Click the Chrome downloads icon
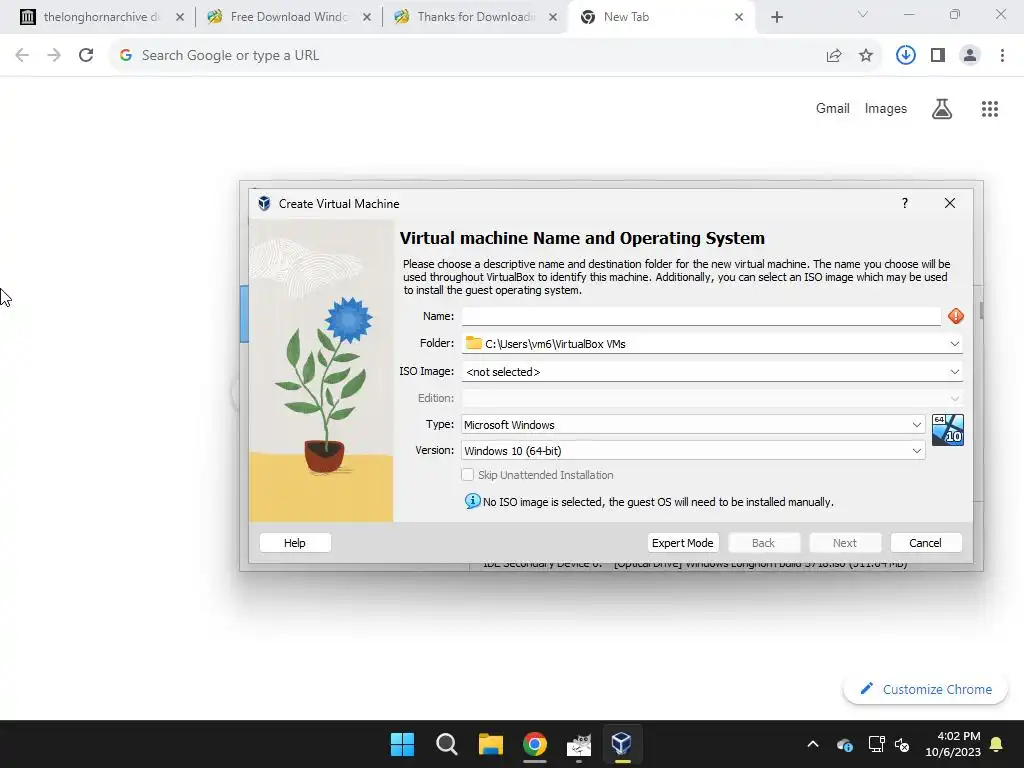The width and height of the screenshot is (1024, 768). 905,55
